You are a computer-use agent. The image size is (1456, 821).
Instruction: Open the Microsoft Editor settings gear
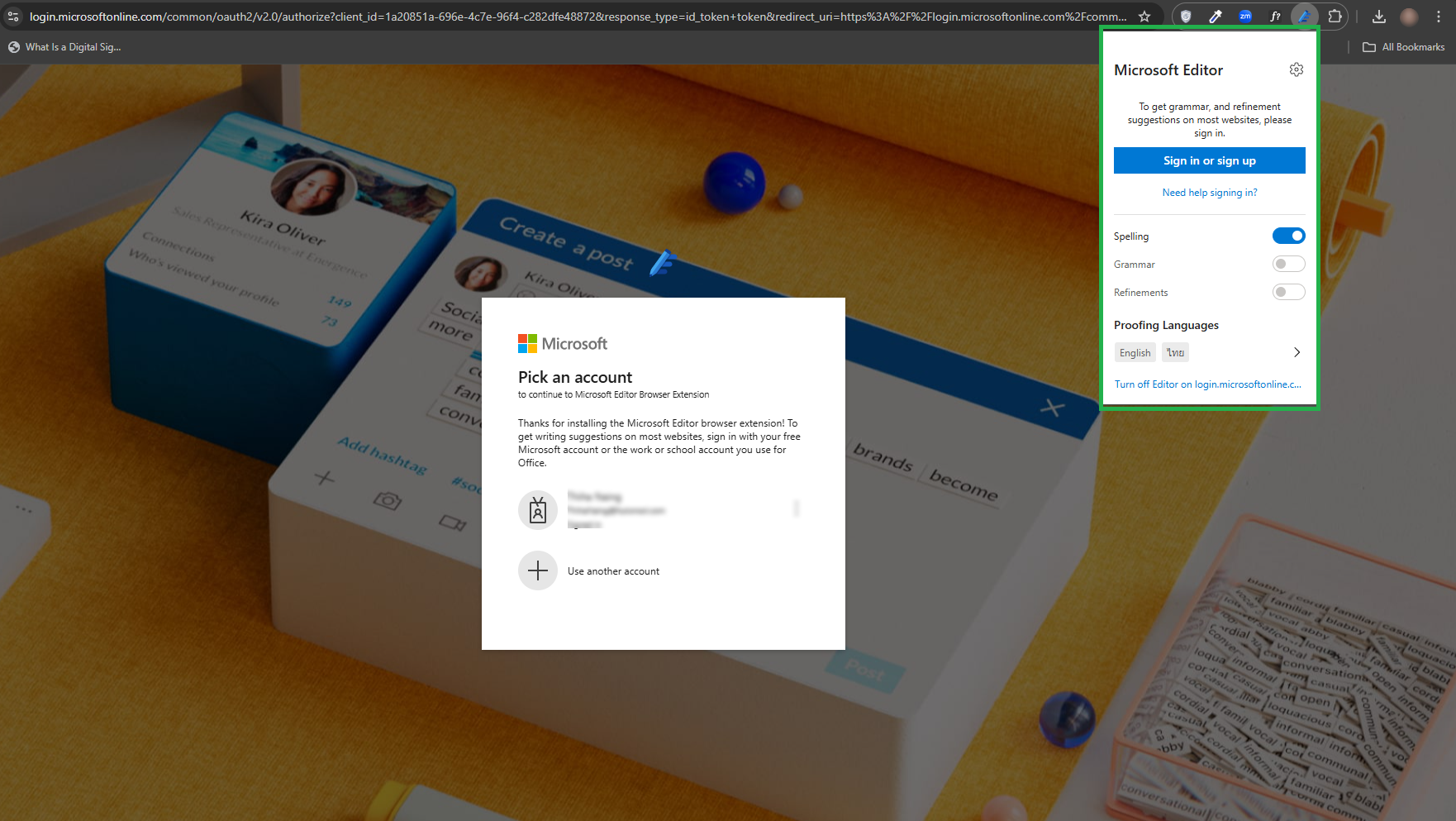click(1296, 69)
